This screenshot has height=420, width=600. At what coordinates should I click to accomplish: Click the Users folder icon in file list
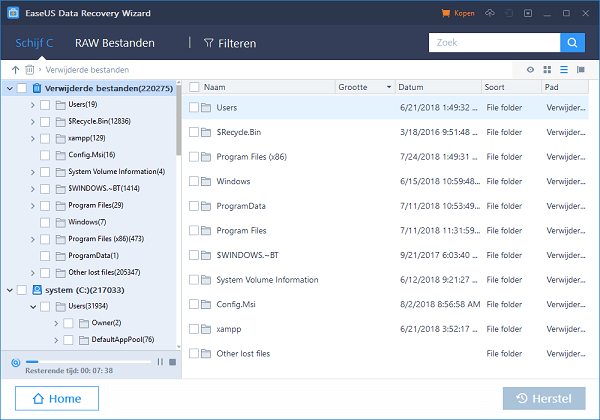pyautogui.click(x=206, y=107)
